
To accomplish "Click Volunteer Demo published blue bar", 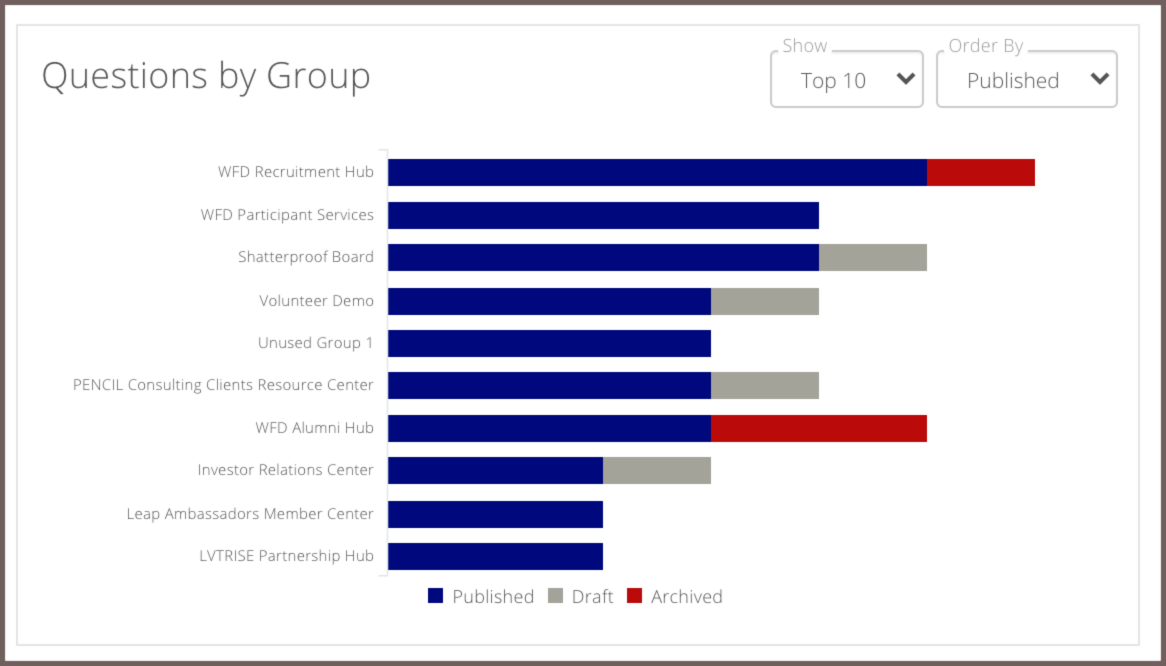I will pos(550,301).
